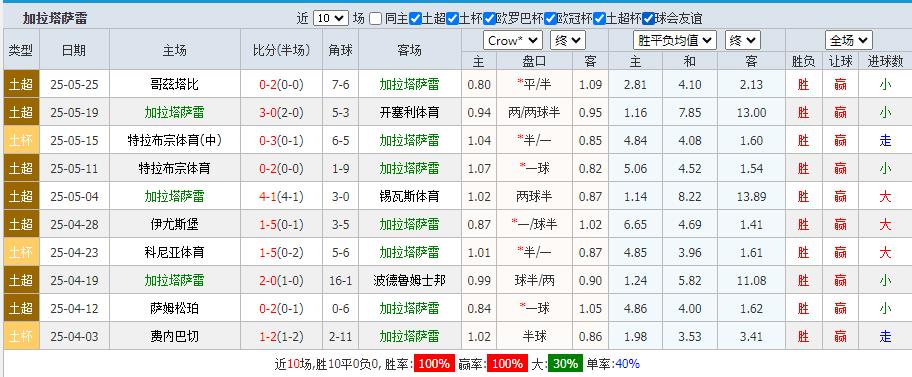Click the 走 result for 25-05-15
This screenshot has width=912, height=377.
click(x=885, y=140)
